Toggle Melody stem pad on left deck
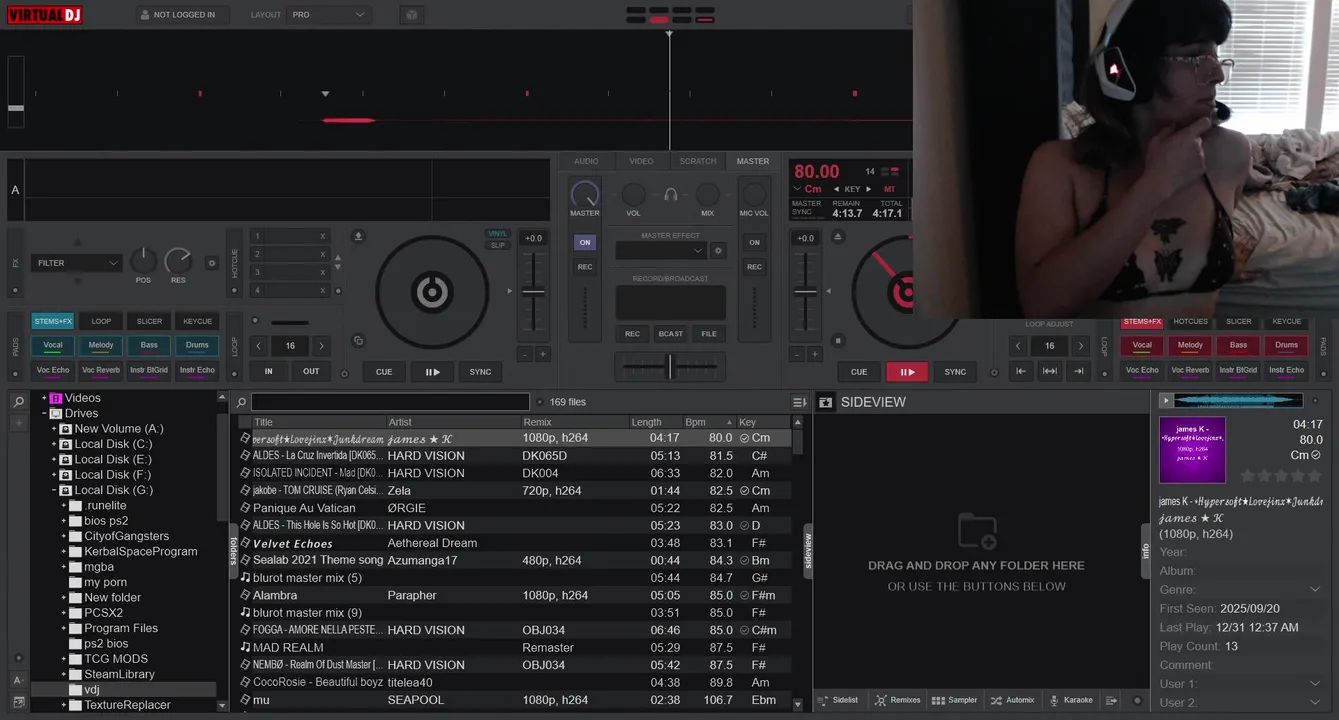Viewport: 1339px width, 720px height. coord(101,345)
